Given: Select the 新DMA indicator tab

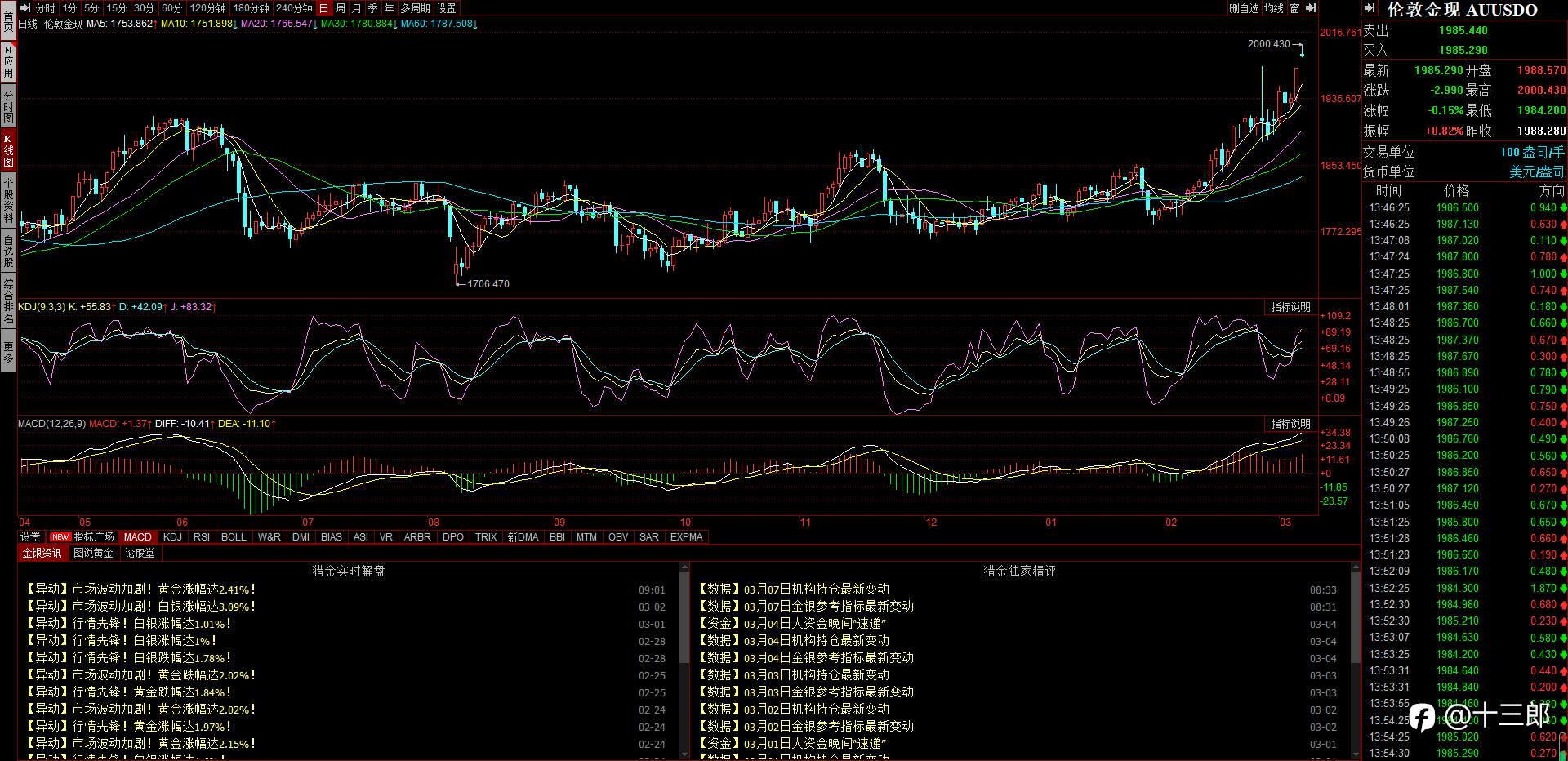Looking at the screenshot, I should tap(523, 537).
